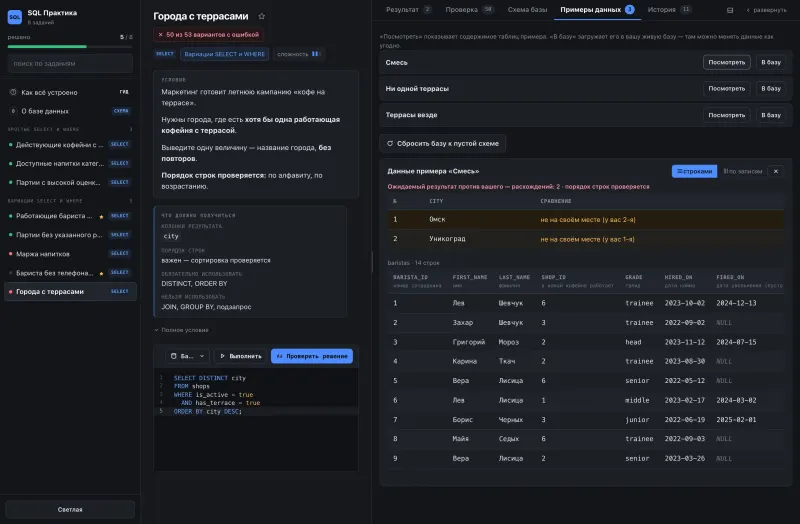This screenshot has height=524, width=800.
Task: Open О базе данных item
Action: tap(70, 111)
